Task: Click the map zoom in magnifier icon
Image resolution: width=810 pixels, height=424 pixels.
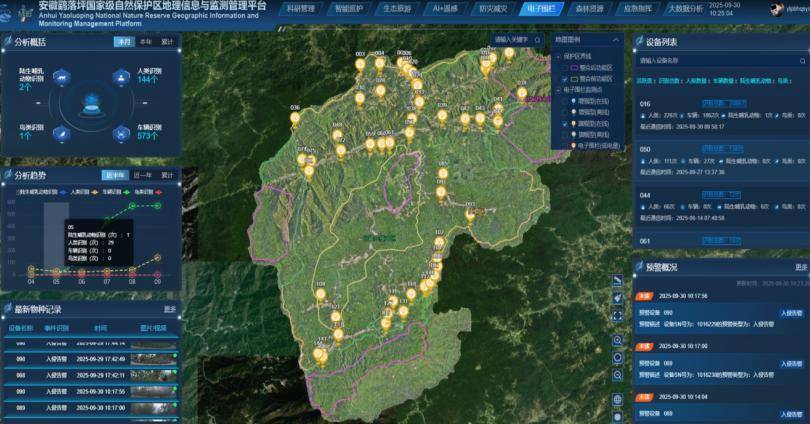Action: tap(618, 341)
